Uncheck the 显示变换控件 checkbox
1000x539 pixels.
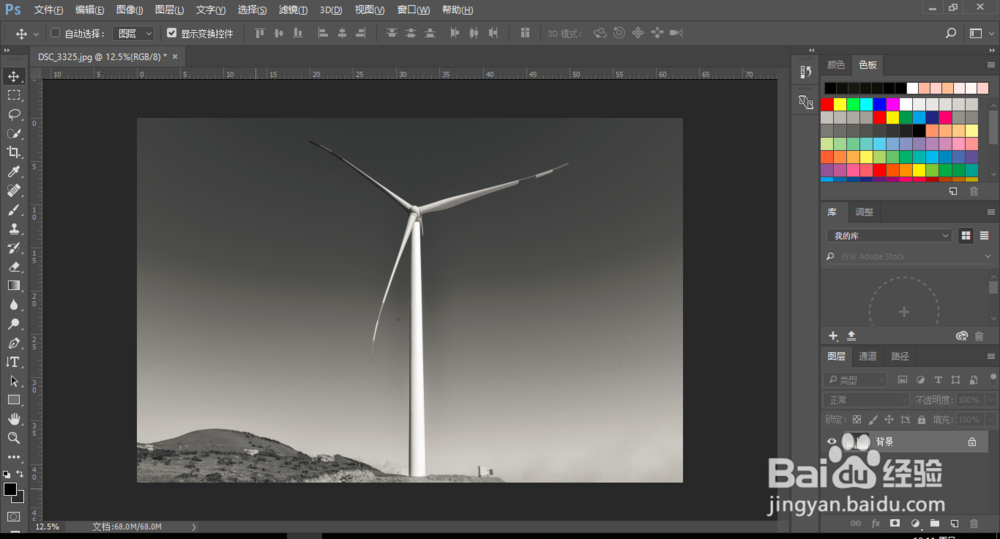[172, 33]
